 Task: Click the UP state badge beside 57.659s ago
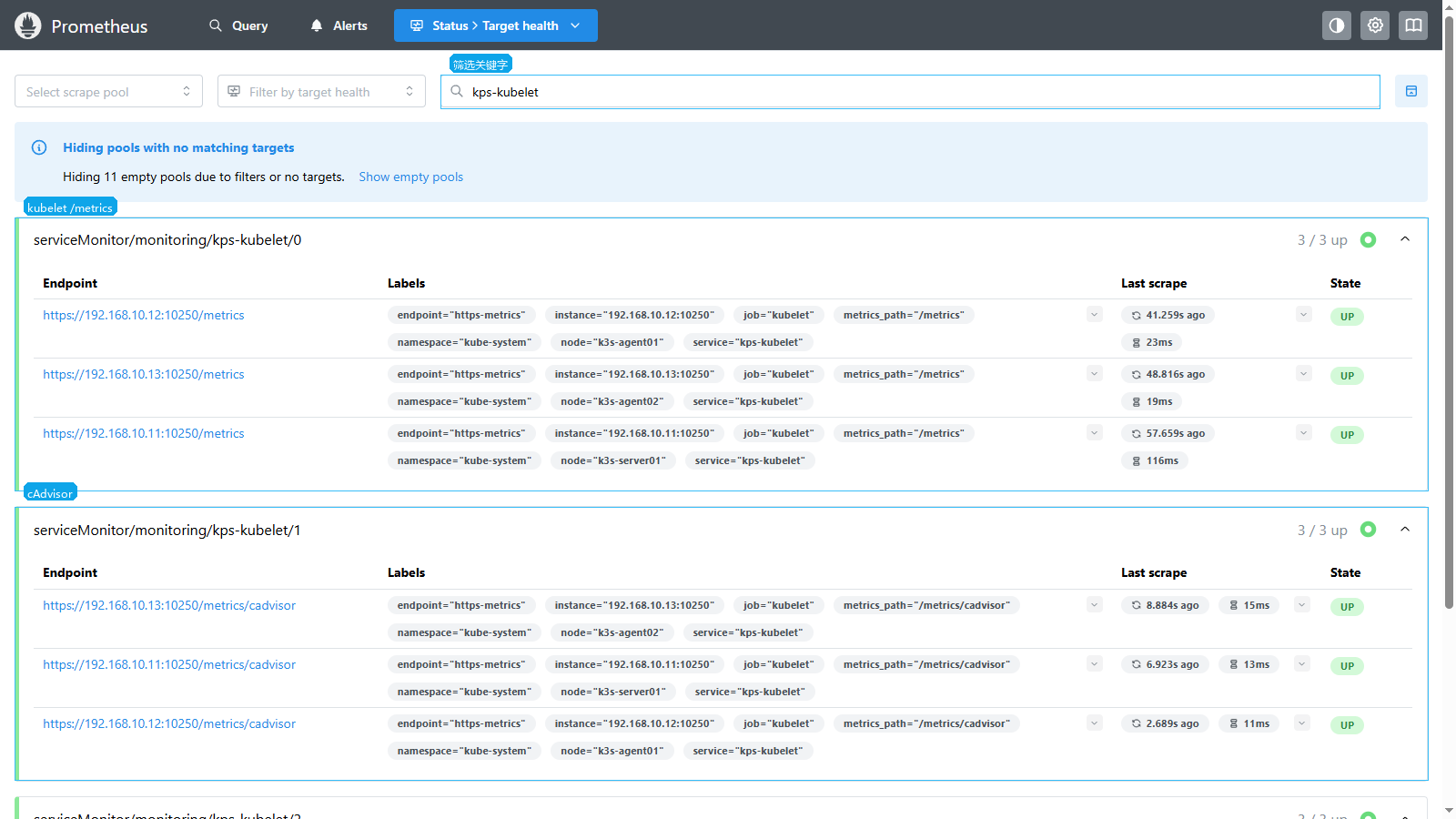[x=1347, y=435]
